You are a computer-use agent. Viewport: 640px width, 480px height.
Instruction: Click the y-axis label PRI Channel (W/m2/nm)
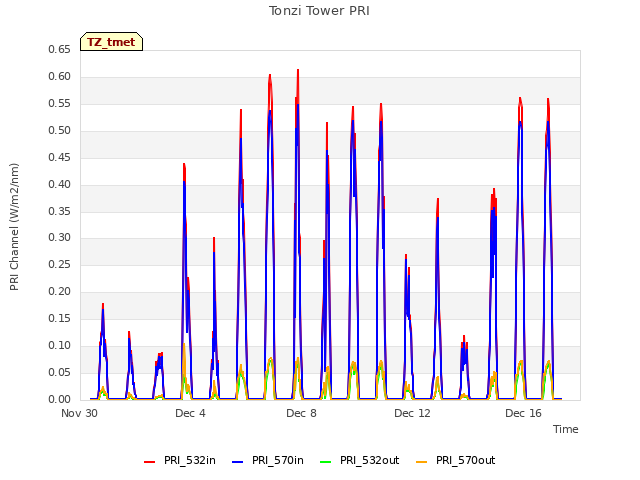(x=14, y=227)
